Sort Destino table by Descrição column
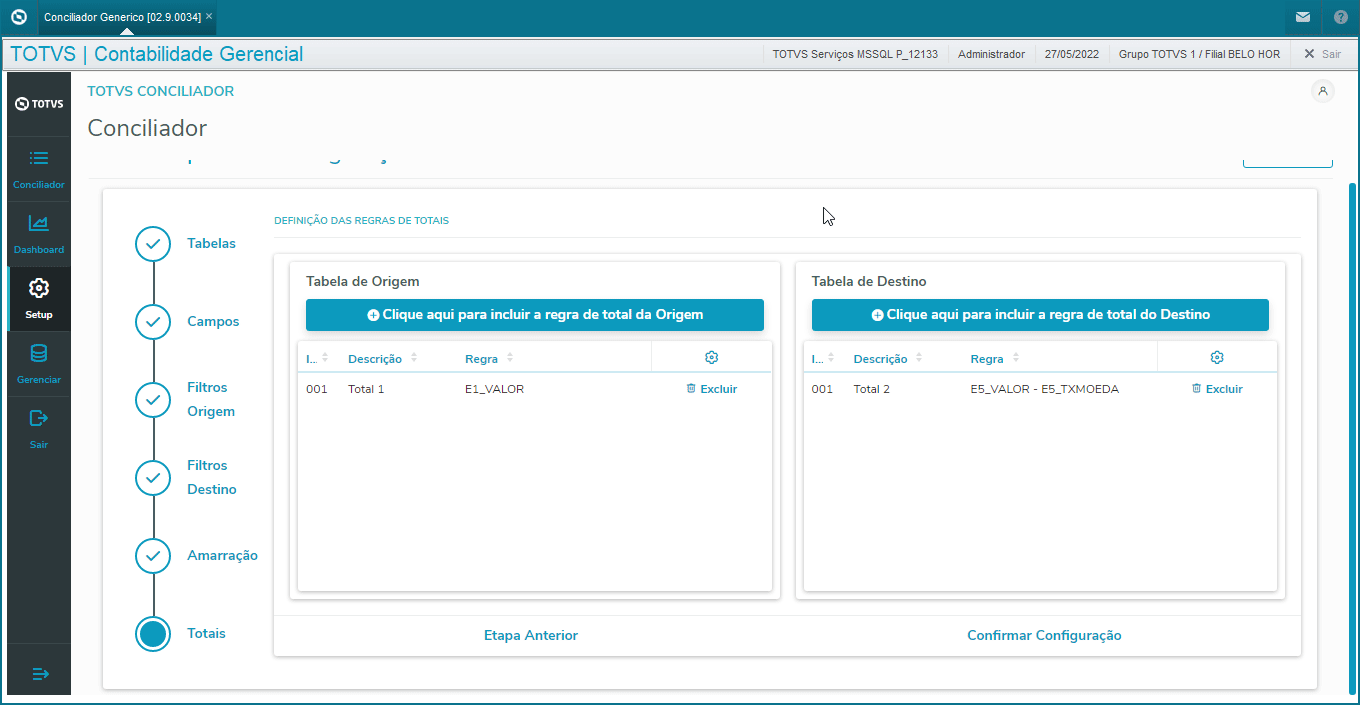Image resolution: width=1360 pixels, height=705 pixels. pos(919,358)
